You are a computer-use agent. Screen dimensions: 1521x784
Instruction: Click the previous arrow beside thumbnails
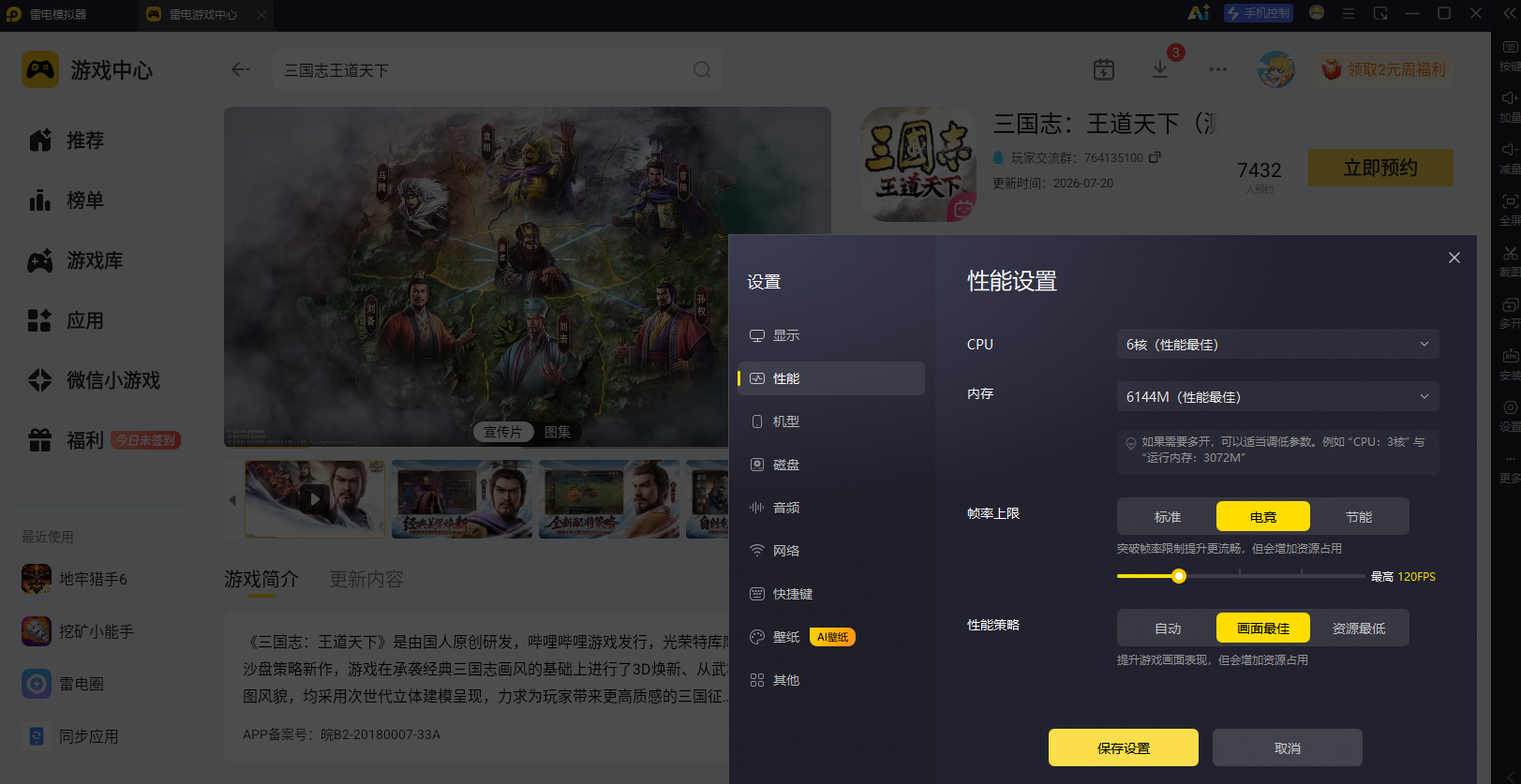pos(232,500)
